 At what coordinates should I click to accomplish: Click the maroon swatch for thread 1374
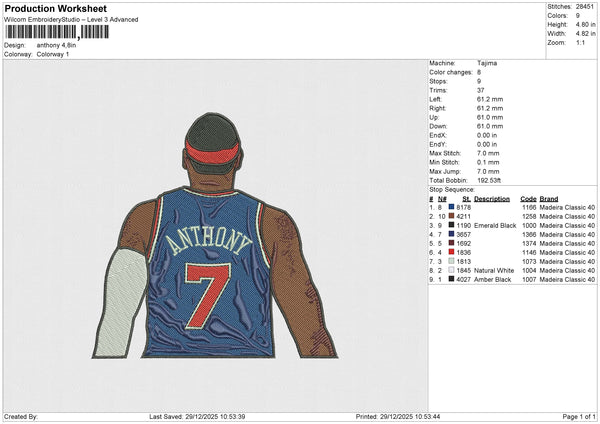tap(452, 243)
